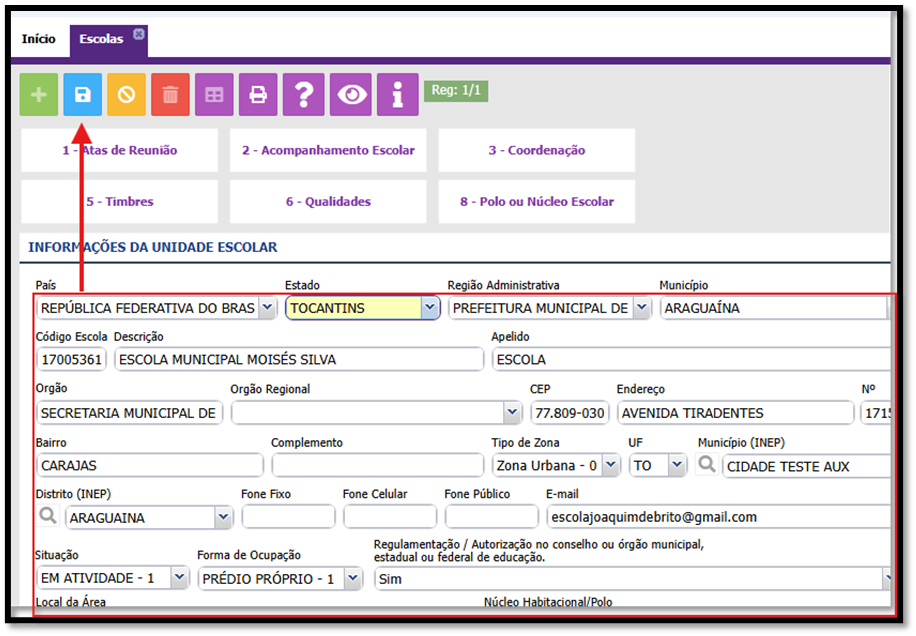Click the purple eye view icon

[352, 95]
